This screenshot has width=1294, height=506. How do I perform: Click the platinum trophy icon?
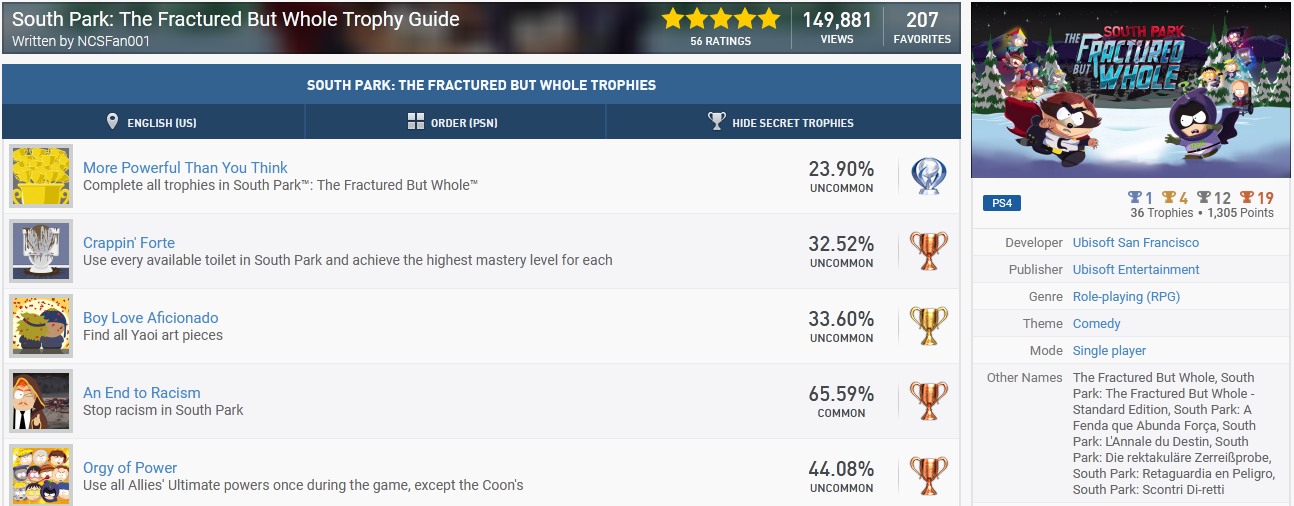click(928, 176)
